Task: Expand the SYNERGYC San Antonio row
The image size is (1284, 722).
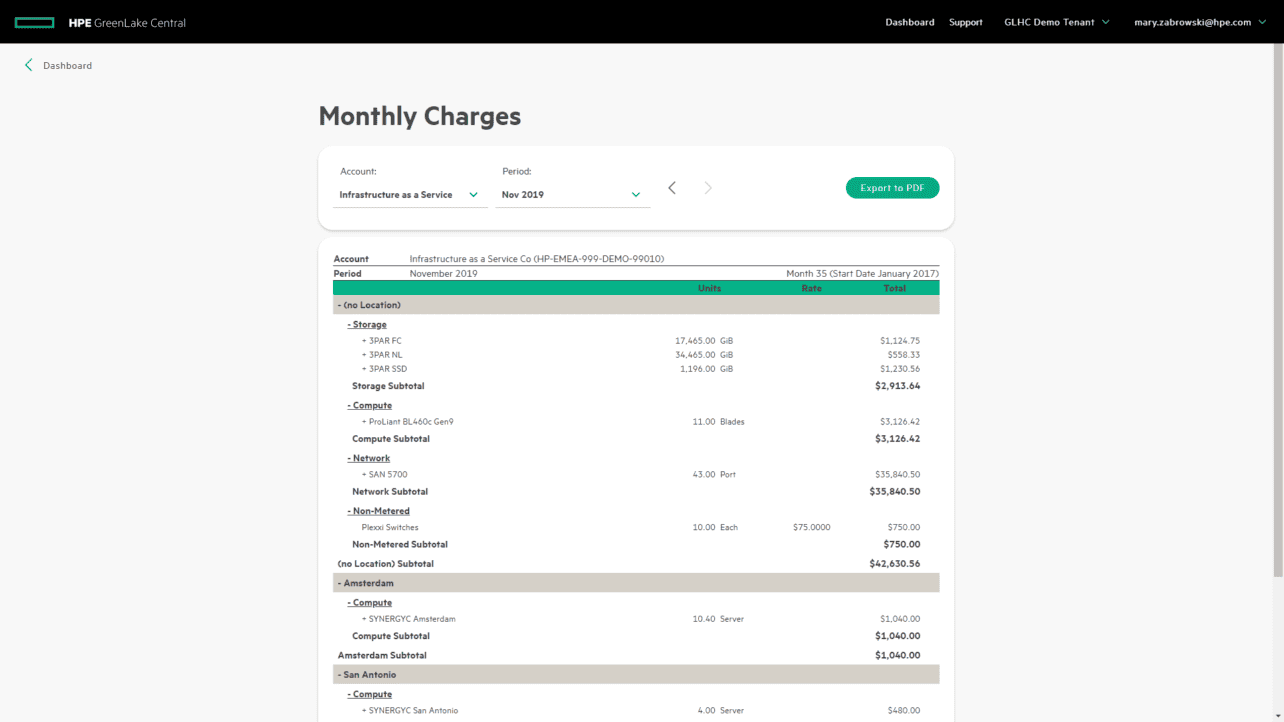Action: coord(410,711)
